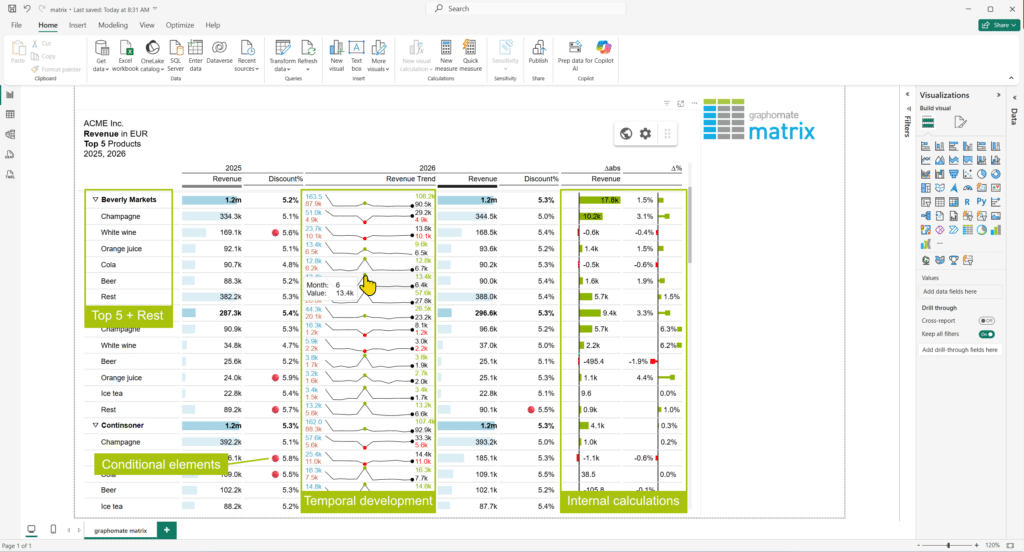1024x552 pixels.
Task: Switch to the Optimize ribbon tab
Action: click(180, 25)
